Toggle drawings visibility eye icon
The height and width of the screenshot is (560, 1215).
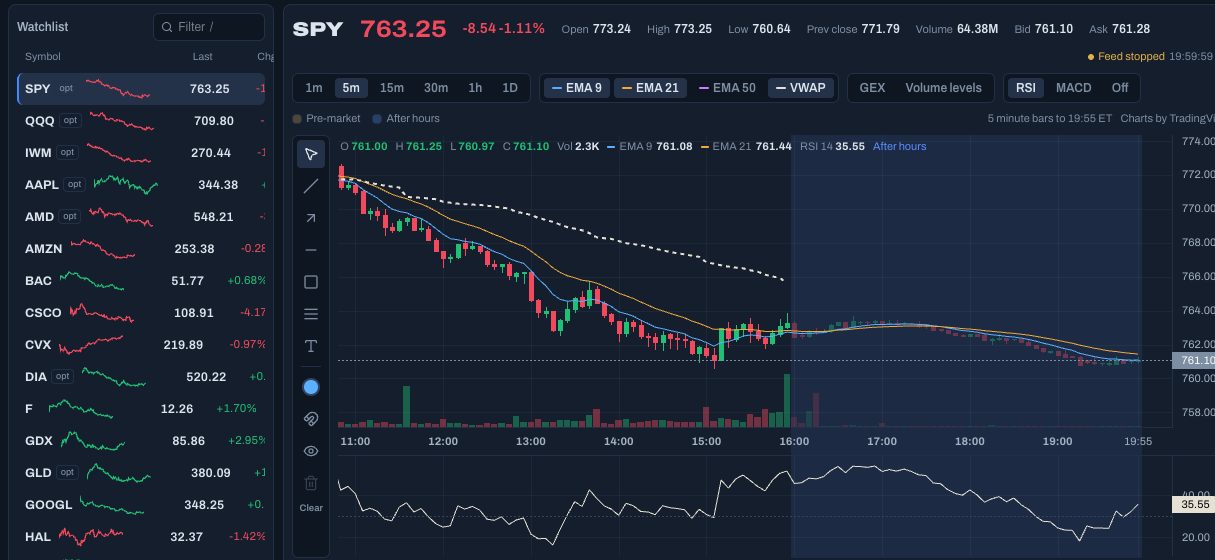(x=311, y=451)
